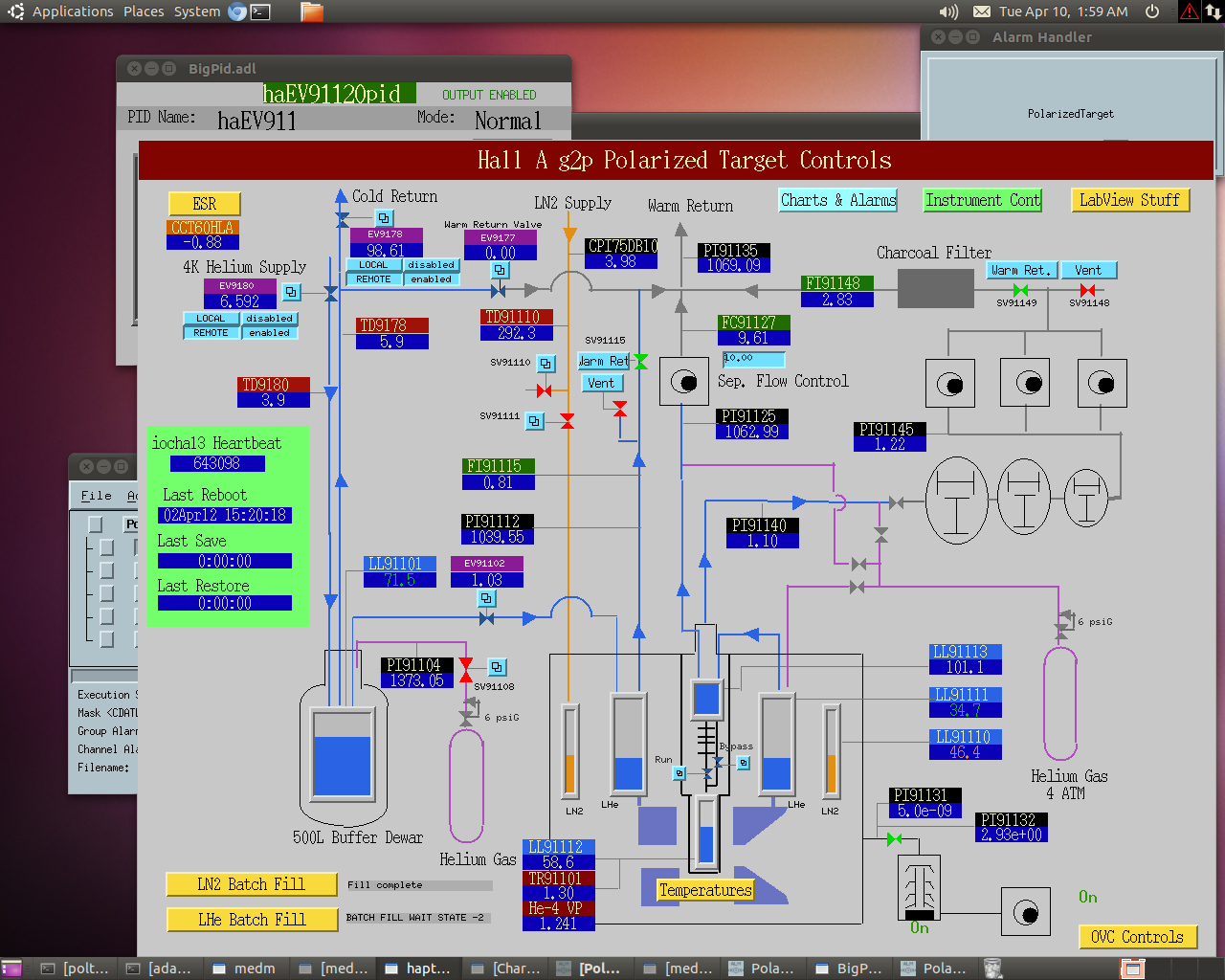Open the Trash icon in bottom panel

pyautogui.click(x=992, y=969)
